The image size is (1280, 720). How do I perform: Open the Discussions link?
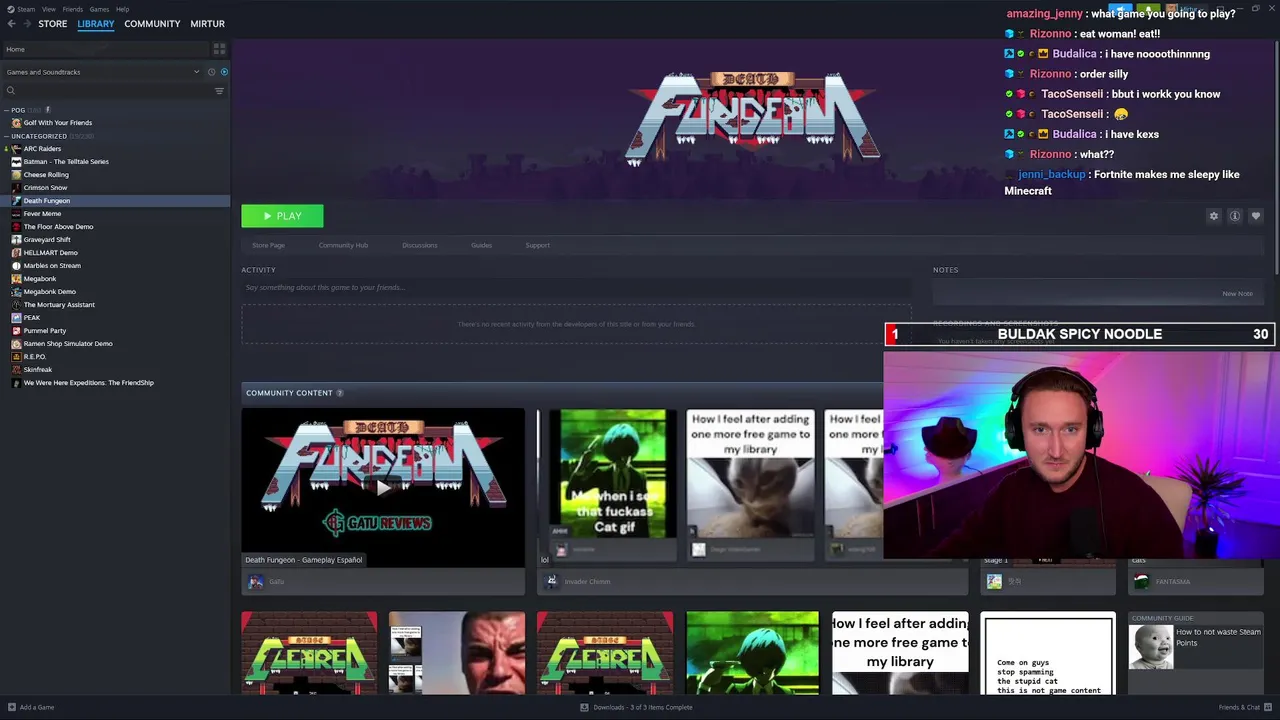(419, 245)
